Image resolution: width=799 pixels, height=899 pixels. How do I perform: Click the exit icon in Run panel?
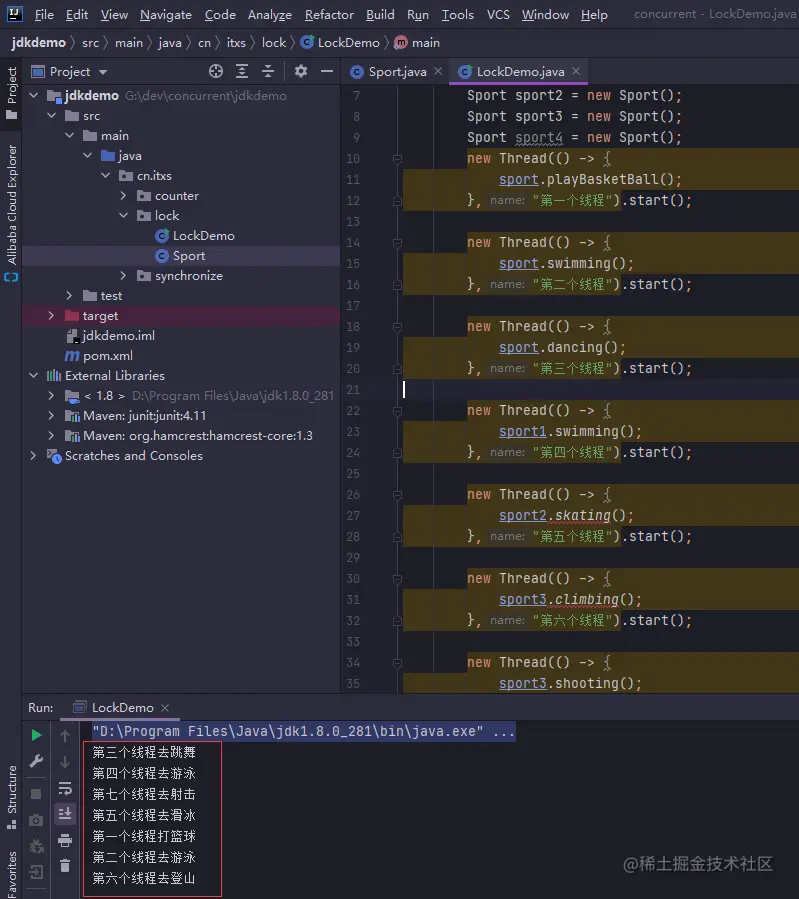click(x=36, y=872)
